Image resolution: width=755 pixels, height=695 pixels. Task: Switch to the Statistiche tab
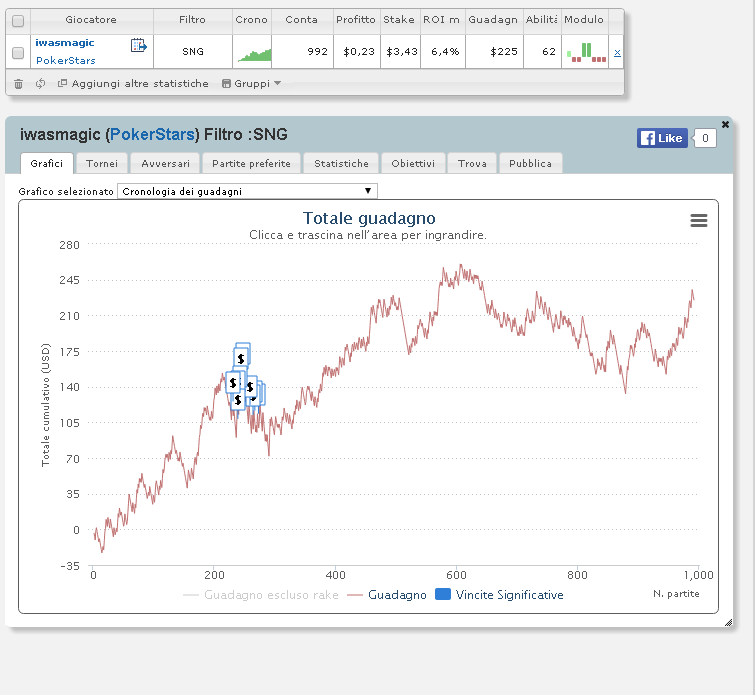341,163
